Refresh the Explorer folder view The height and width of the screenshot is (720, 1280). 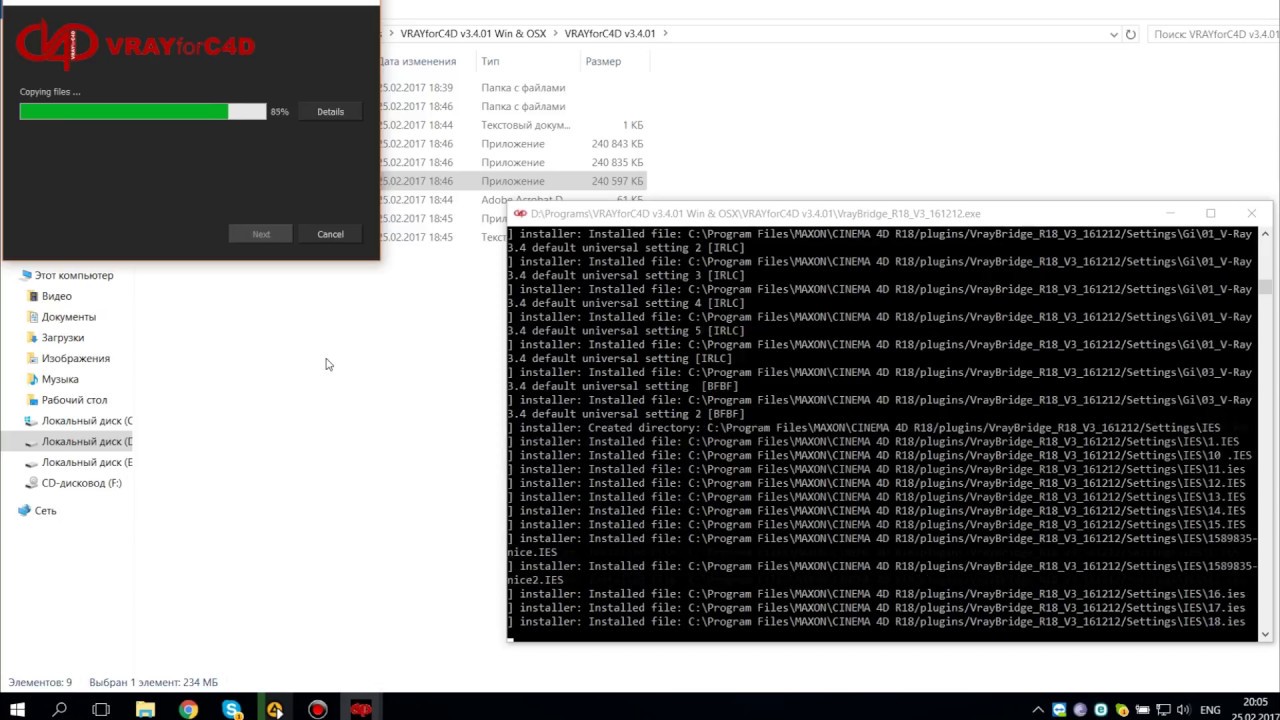click(x=1131, y=34)
